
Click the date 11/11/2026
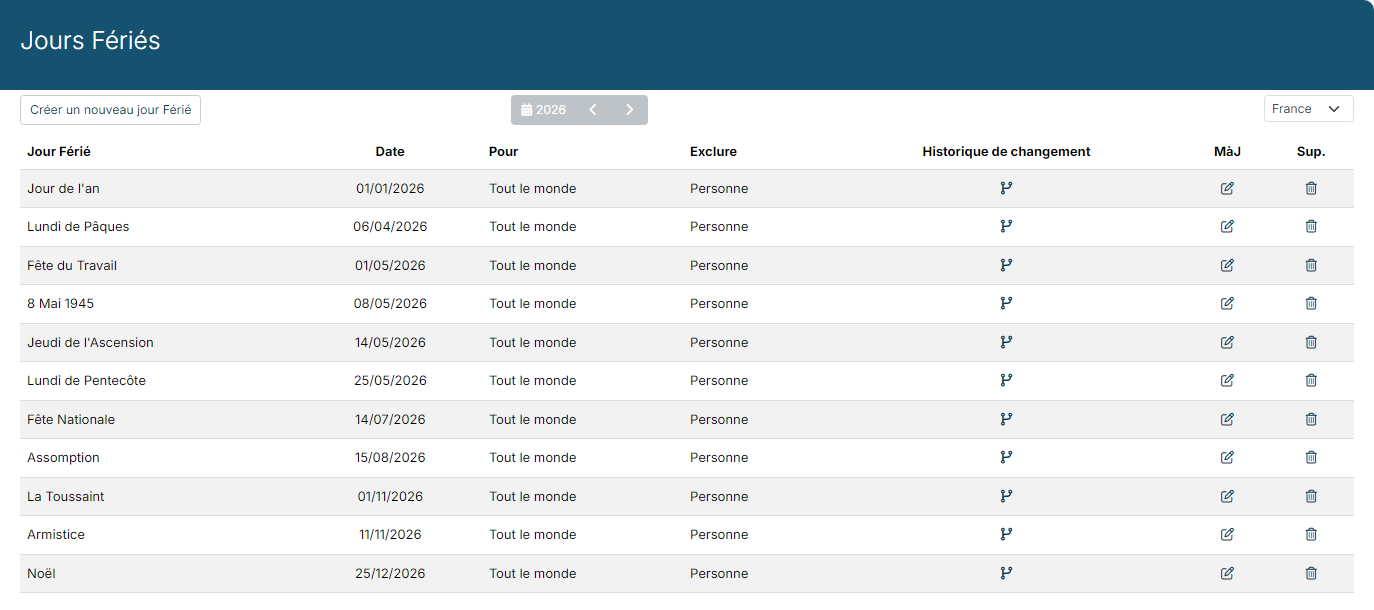tap(390, 534)
